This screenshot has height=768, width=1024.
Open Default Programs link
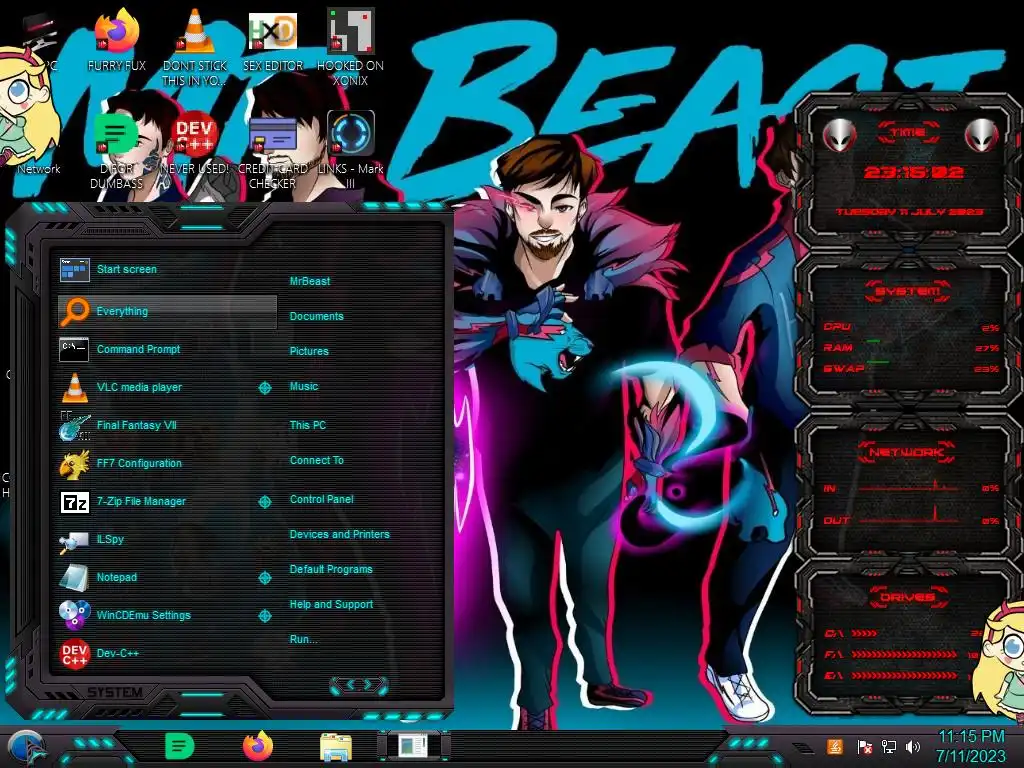331,569
